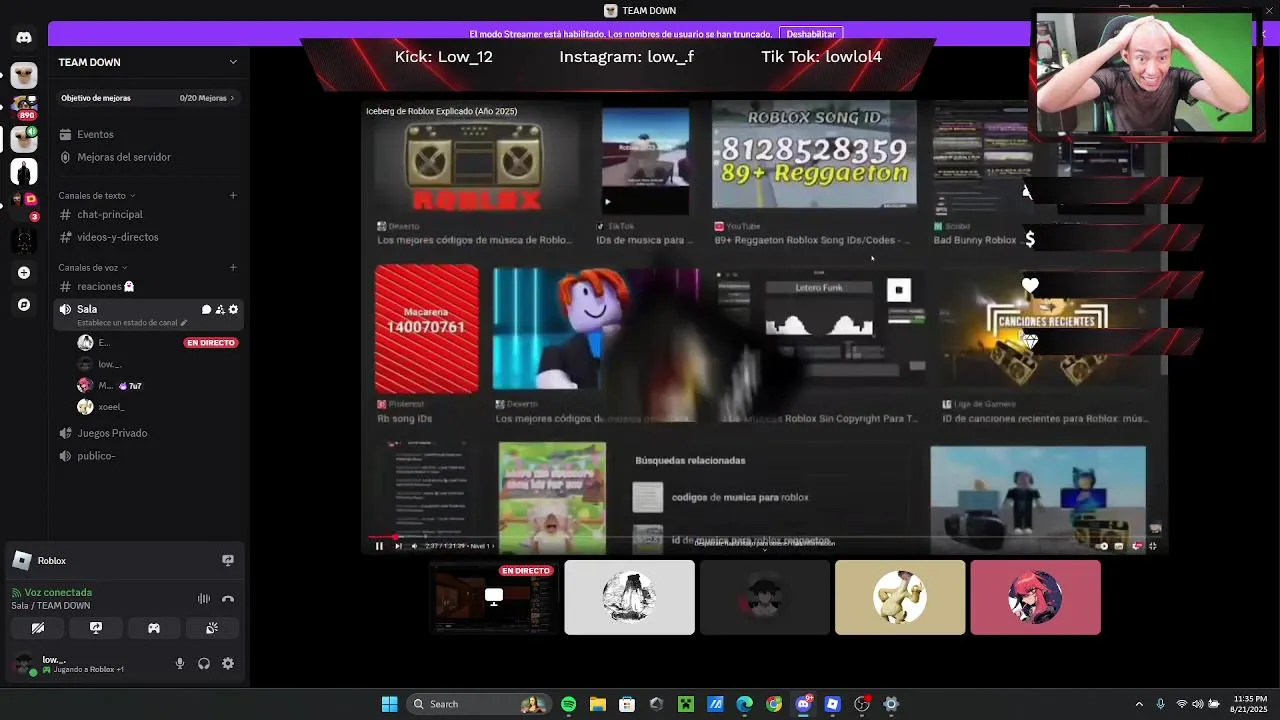Mute microphone in user panel
Image resolution: width=1280 pixels, height=720 pixels.
point(180,663)
